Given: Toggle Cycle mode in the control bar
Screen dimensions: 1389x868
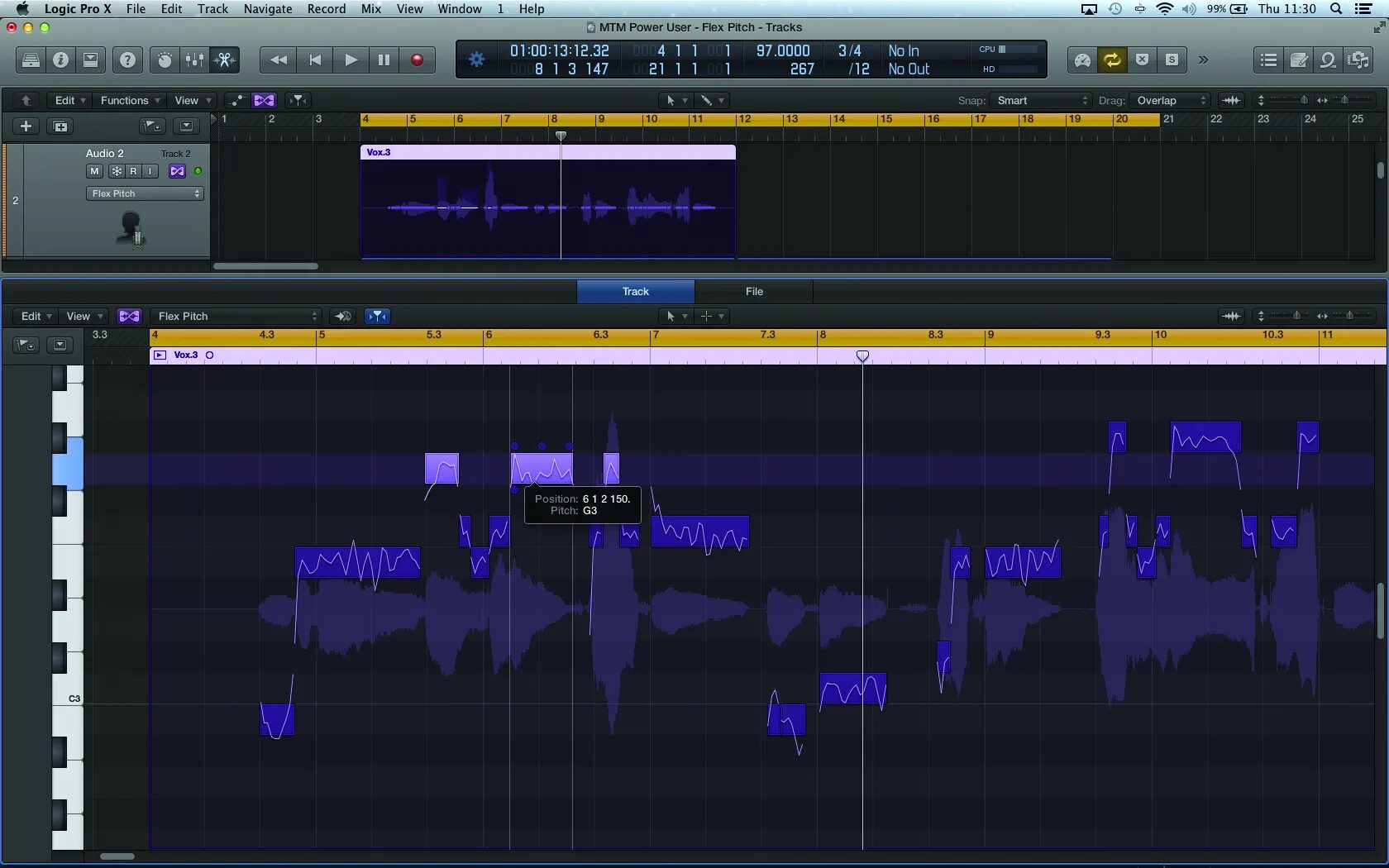Looking at the screenshot, I should (x=1112, y=60).
